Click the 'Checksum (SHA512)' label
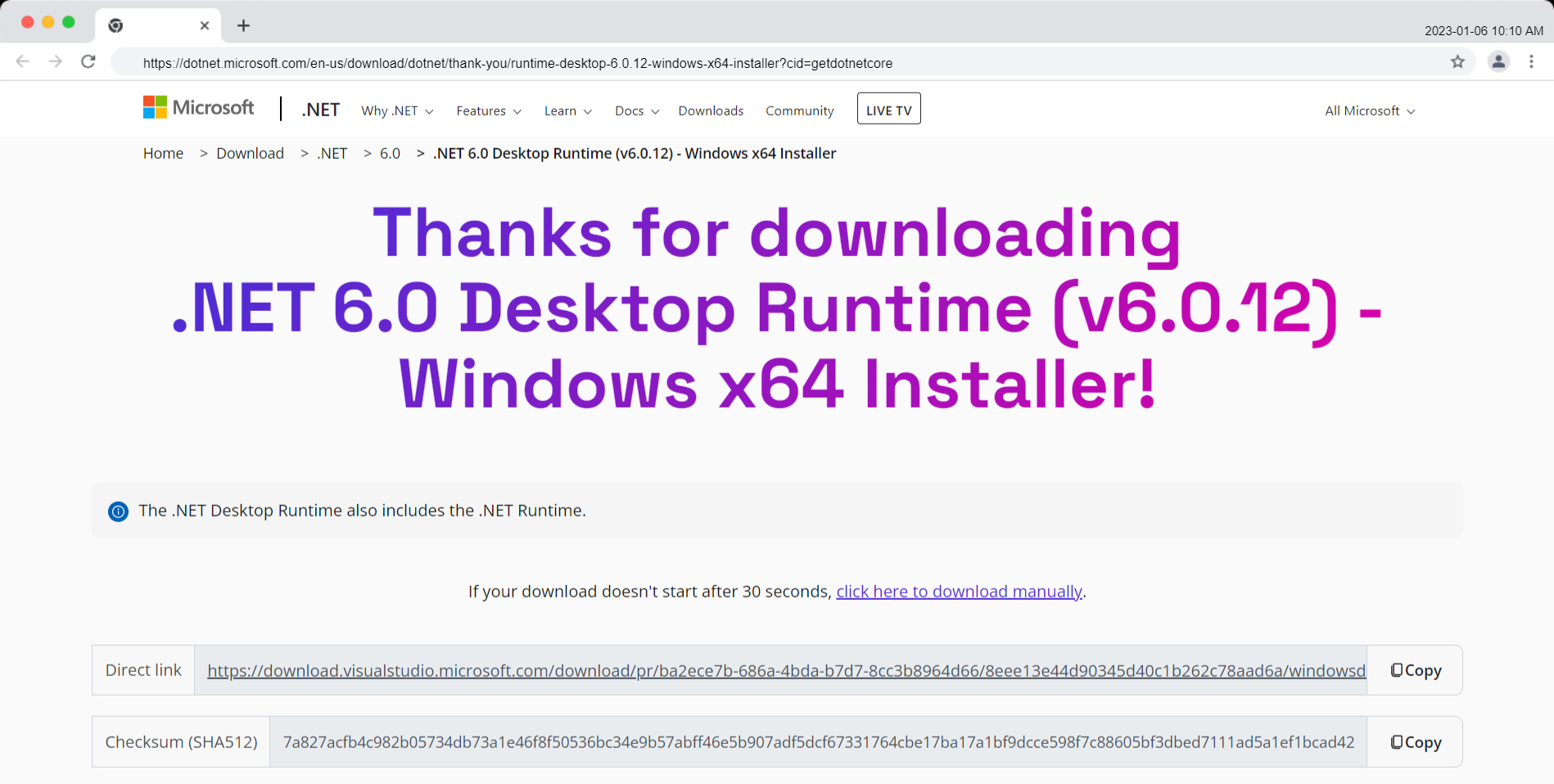The width and height of the screenshot is (1554, 784). click(181, 742)
